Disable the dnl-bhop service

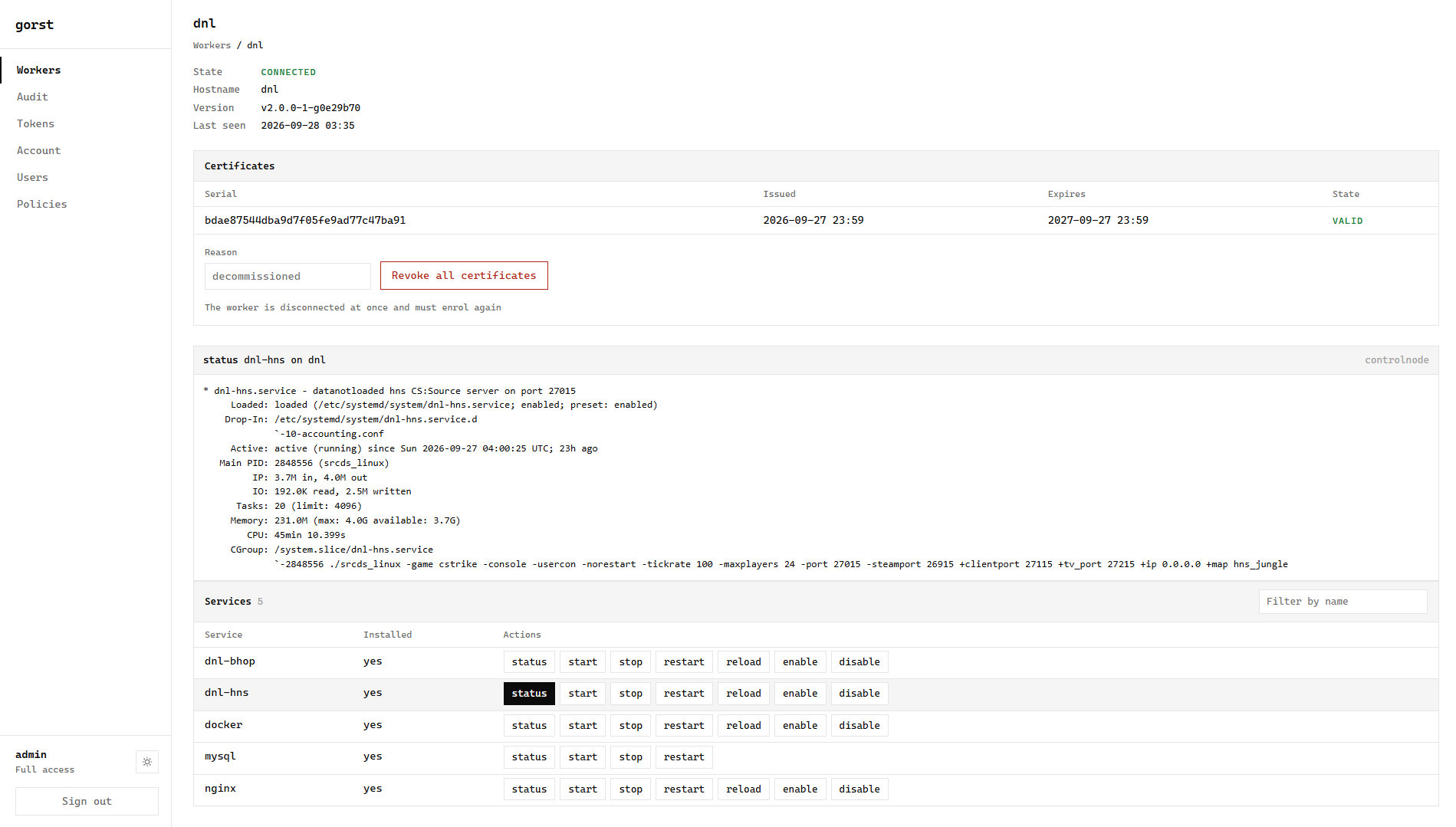coord(859,662)
